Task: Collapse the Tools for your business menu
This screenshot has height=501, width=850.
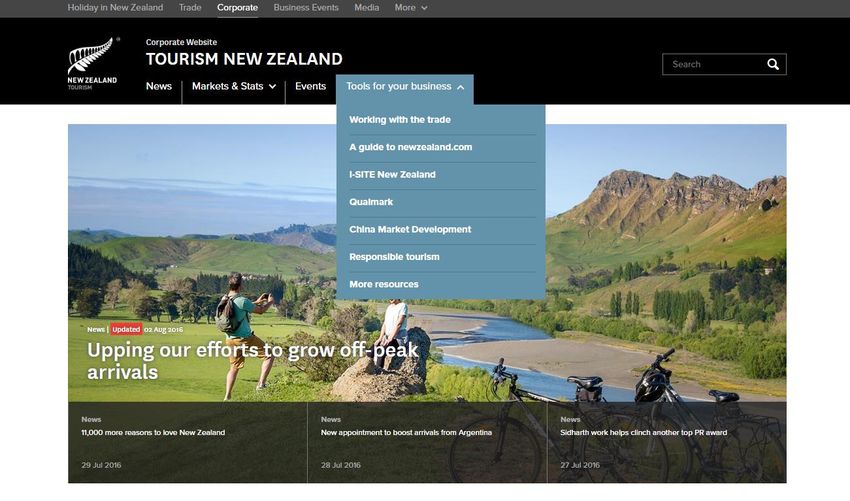Action: (x=405, y=87)
